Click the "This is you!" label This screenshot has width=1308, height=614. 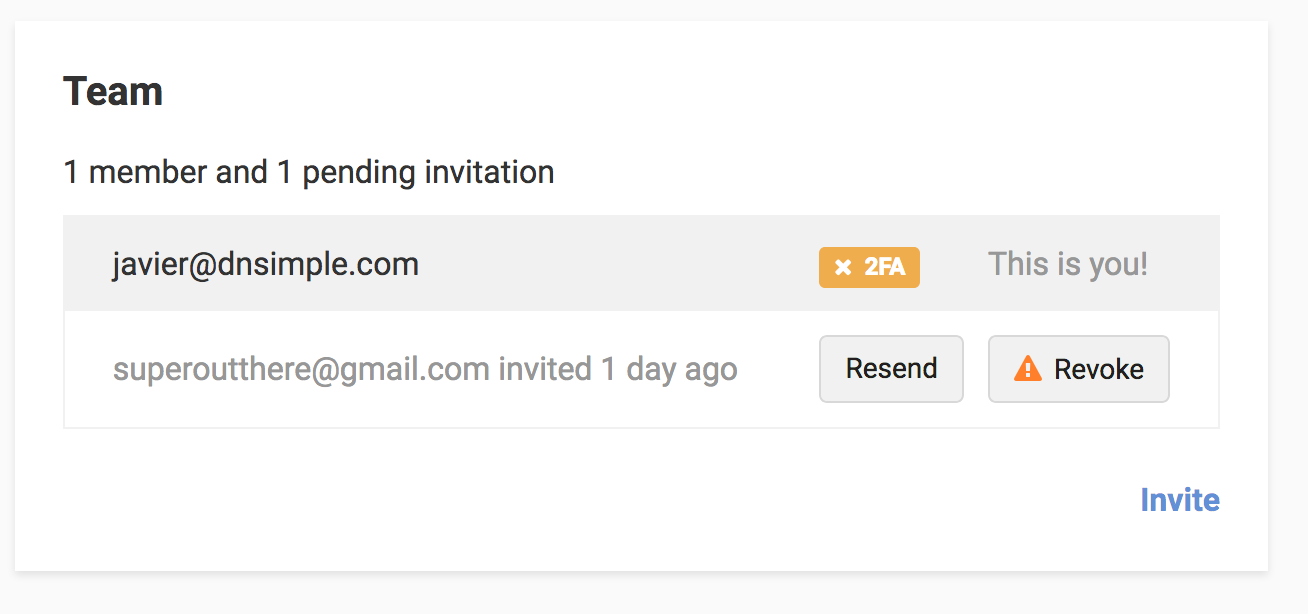point(1067,264)
